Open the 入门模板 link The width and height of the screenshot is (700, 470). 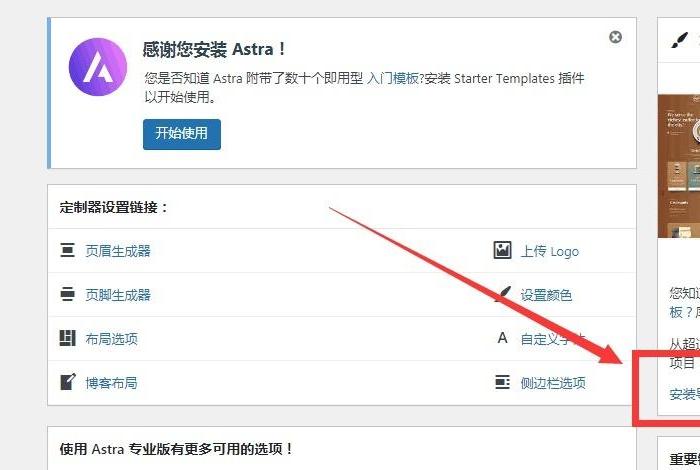(x=392, y=79)
